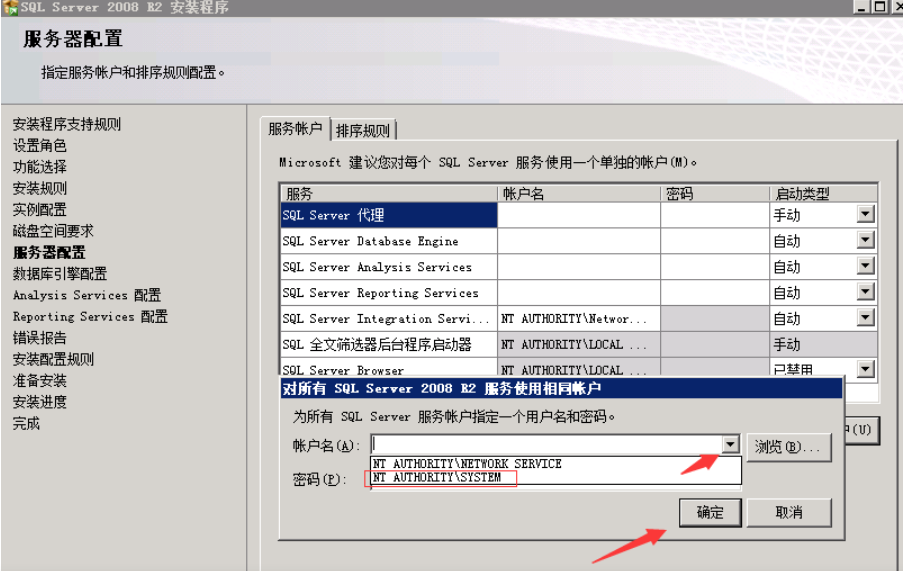Click 功能选择 in the sidebar
This screenshot has height=571, width=903.
[x=40, y=167]
